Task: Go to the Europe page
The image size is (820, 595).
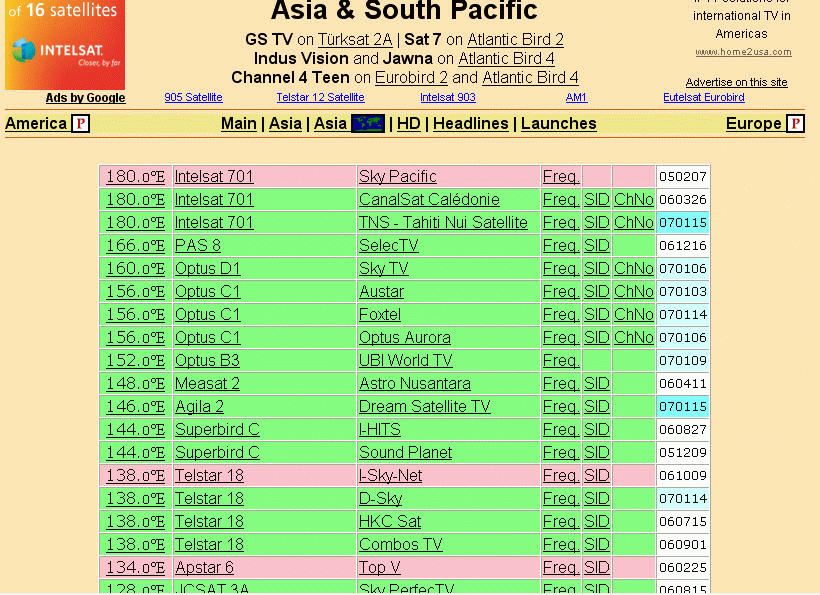Action: click(754, 124)
